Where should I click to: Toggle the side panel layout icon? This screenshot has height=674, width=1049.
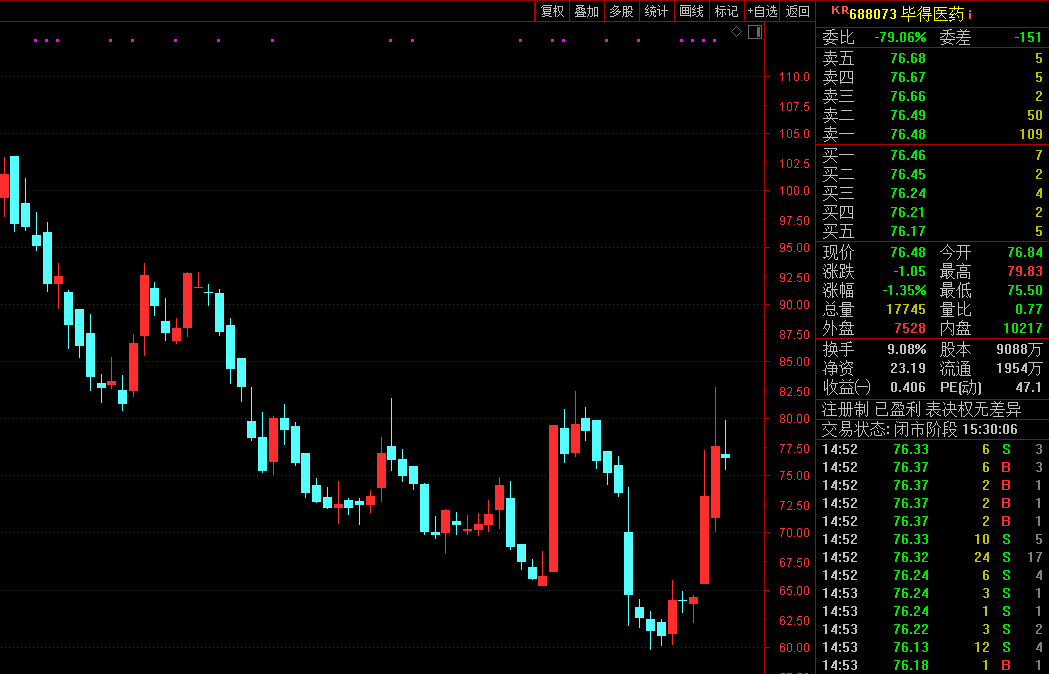coord(755,32)
